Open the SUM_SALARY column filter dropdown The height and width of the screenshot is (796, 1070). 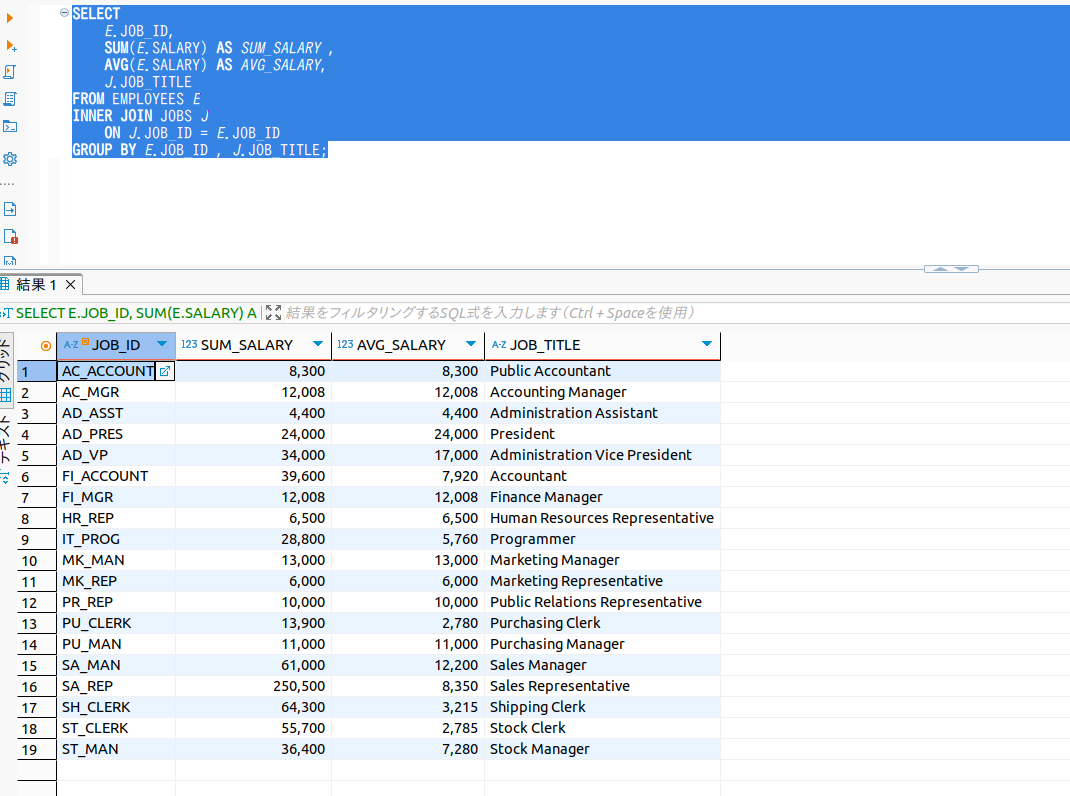tap(318, 344)
